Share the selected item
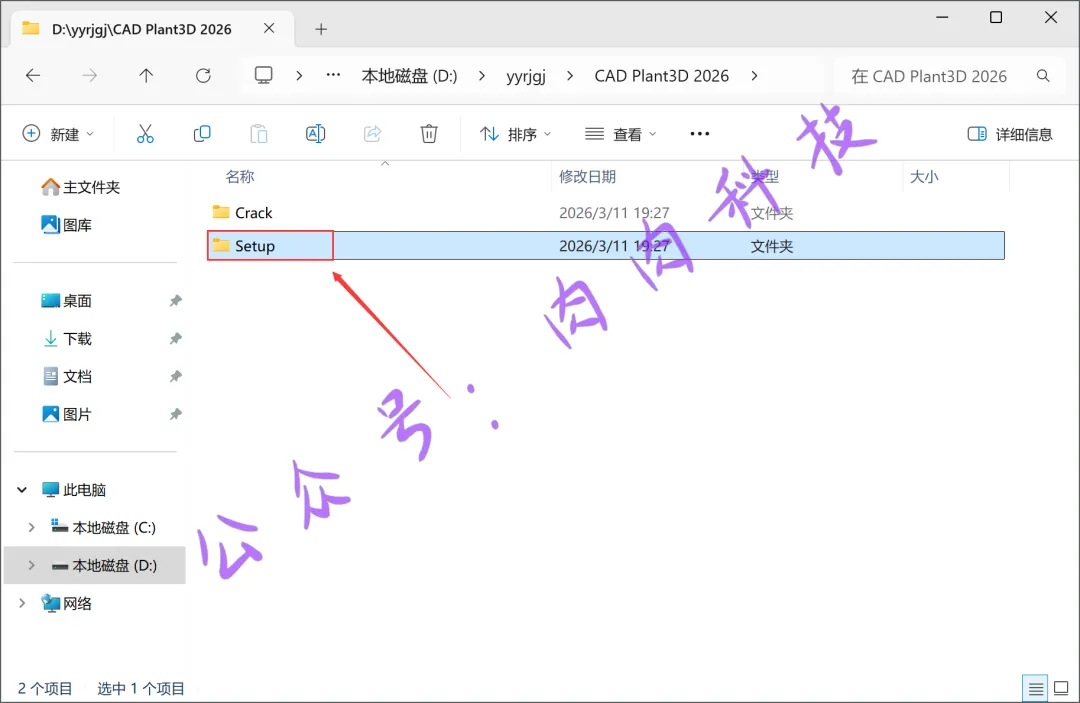1080x703 pixels. [x=373, y=134]
